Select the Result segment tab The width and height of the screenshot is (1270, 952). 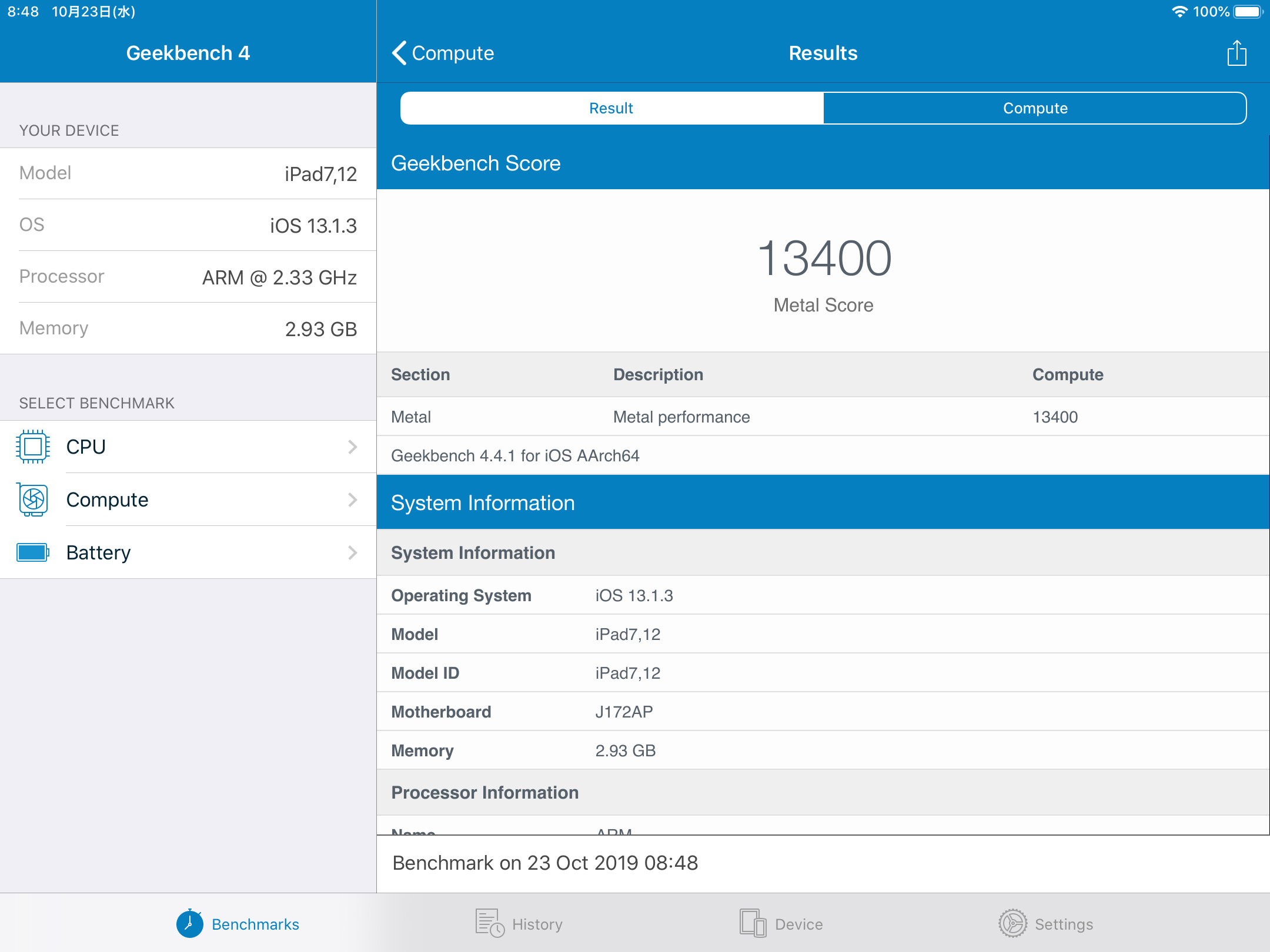coord(611,108)
